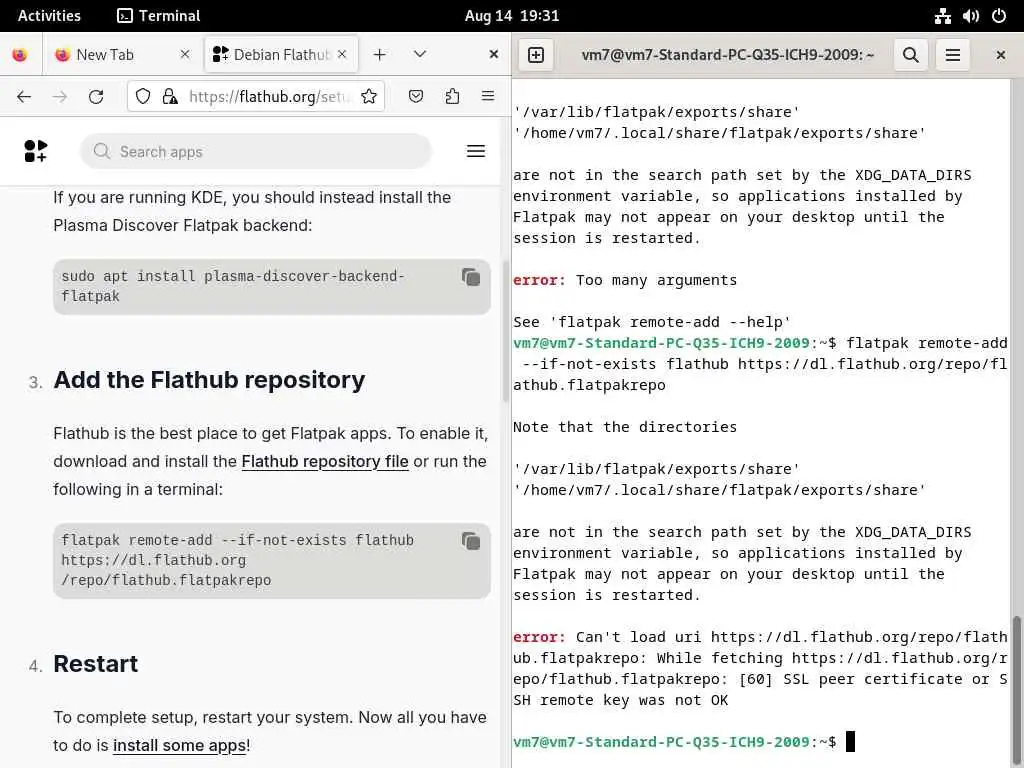Image resolution: width=1024 pixels, height=768 pixels.
Task: Click the sudo apt install plasma command text
Action: click(x=233, y=286)
